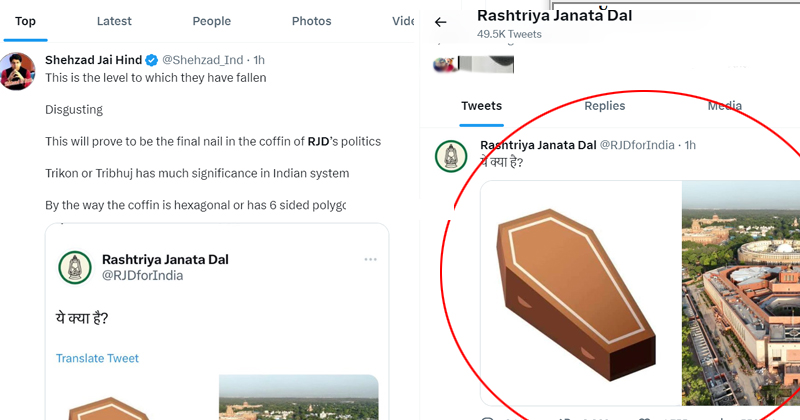Click the @RJDforIndia handle in right timeline
The image size is (800, 420).
tap(637, 145)
